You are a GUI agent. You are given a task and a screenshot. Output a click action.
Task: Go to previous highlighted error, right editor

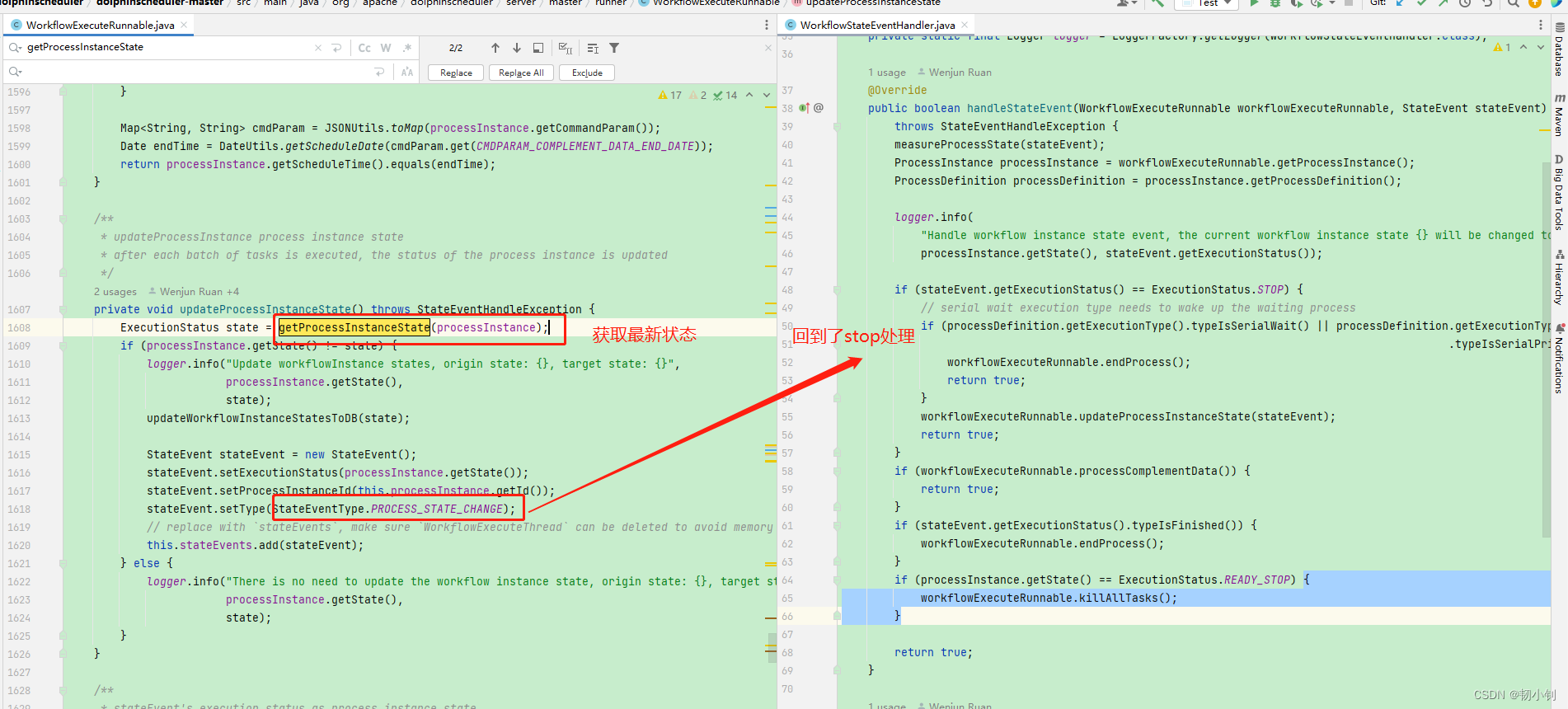coord(1523,48)
